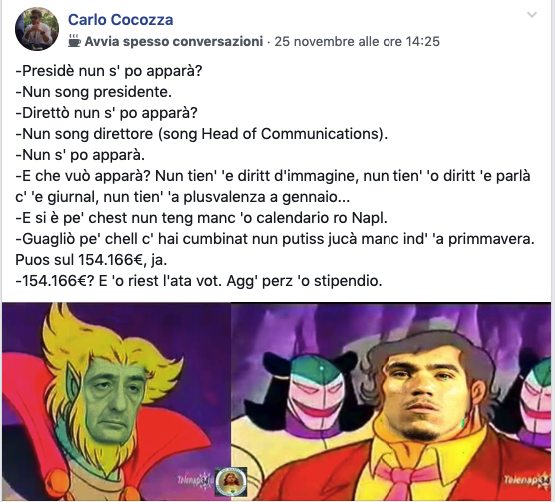The width and height of the screenshot is (555, 502).
Task: Open Carlo Cocozza's round profile picture
Action: tap(37, 29)
